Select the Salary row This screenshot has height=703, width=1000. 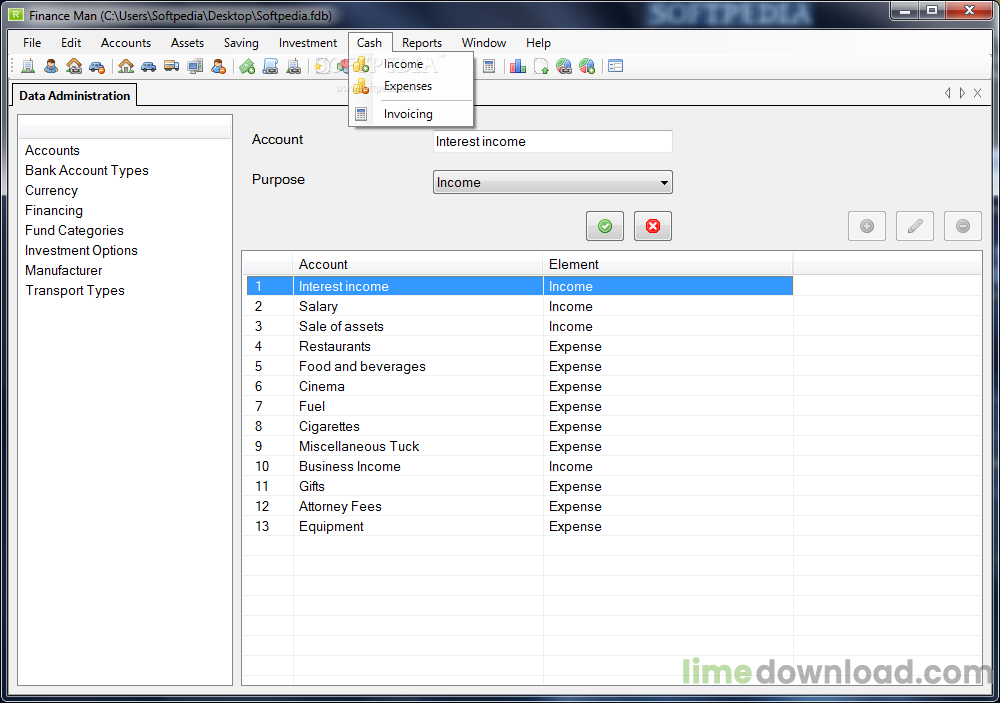(x=520, y=306)
